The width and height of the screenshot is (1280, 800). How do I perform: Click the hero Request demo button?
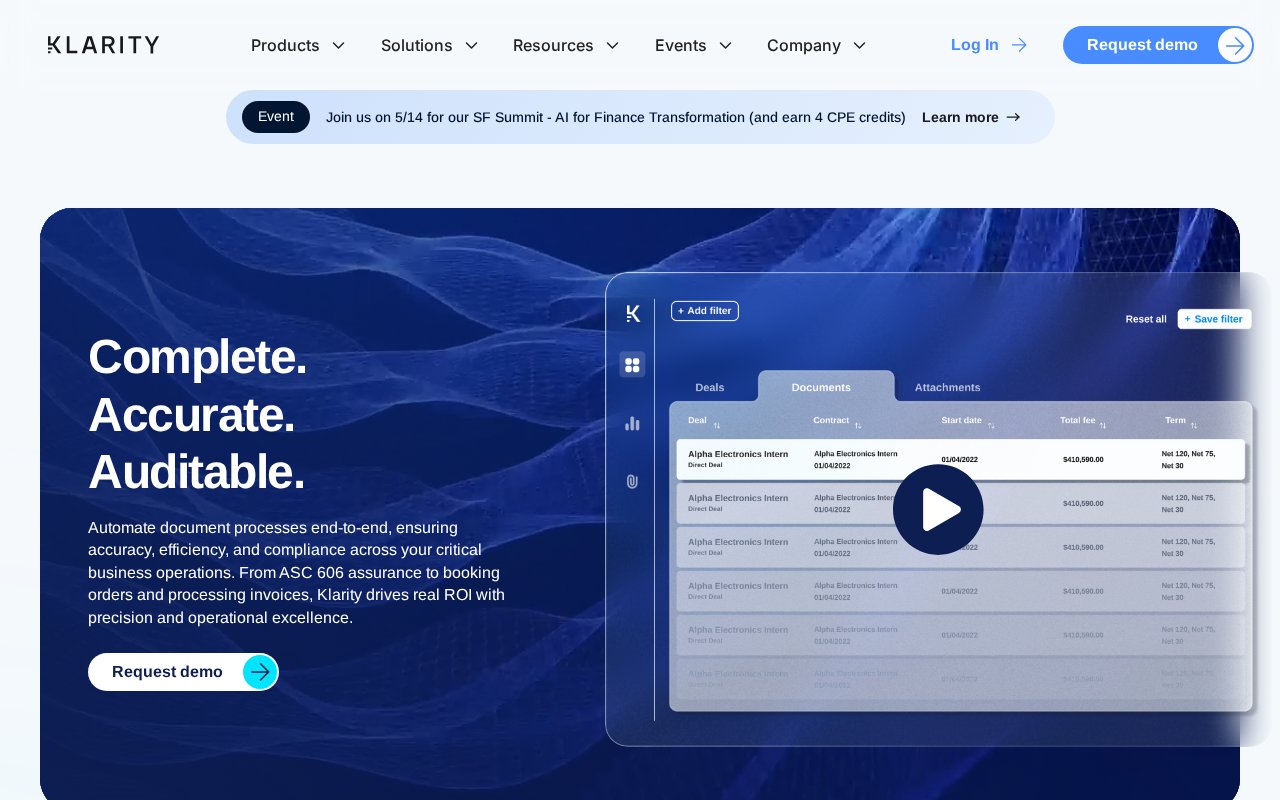click(183, 672)
